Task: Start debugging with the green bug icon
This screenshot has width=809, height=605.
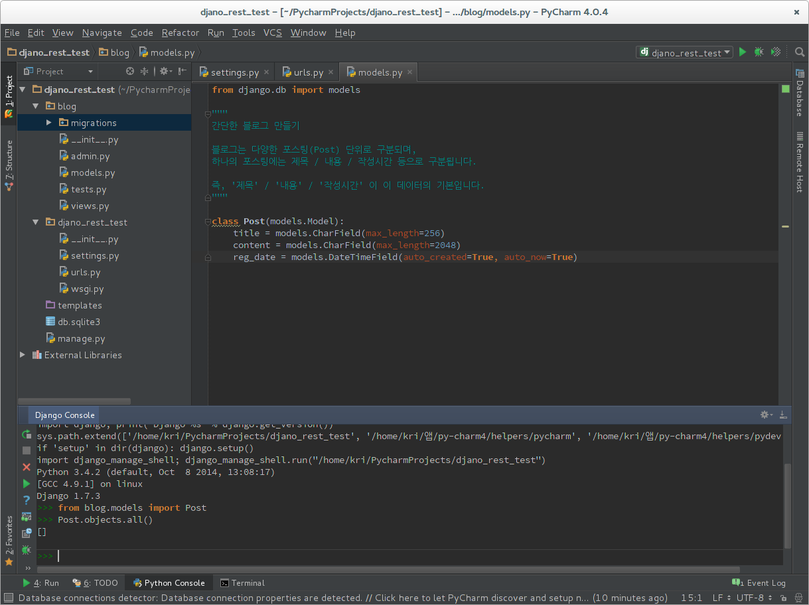Action: (758, 52)
